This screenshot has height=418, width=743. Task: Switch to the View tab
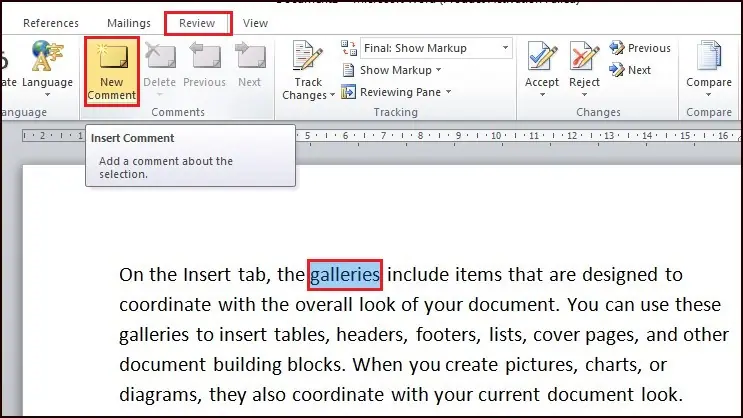[255, 23]
